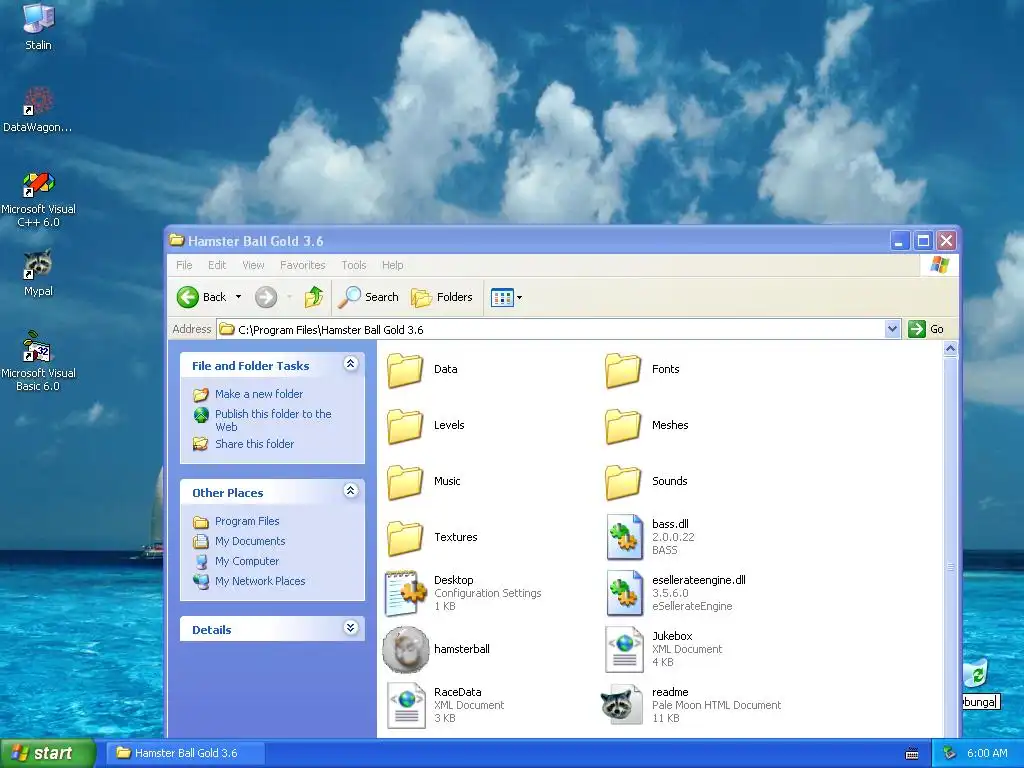Click the safely remove hardware tray icon
Viewport: 1024px width, 768px height.
tap(950, 754)
